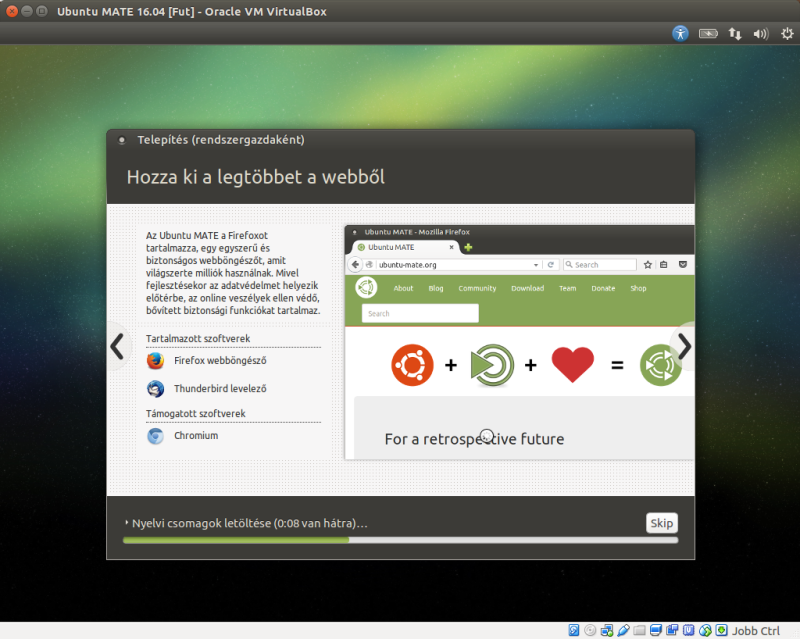
Task: Open the About menu item on the site
Action: [403, 288]
